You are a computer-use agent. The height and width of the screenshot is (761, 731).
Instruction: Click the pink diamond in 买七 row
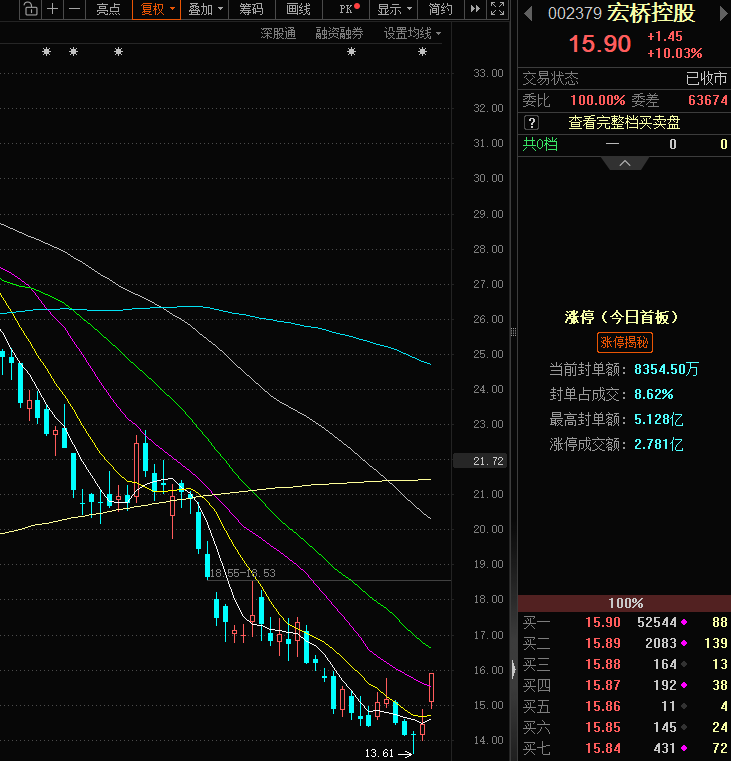tap(684, 748)
